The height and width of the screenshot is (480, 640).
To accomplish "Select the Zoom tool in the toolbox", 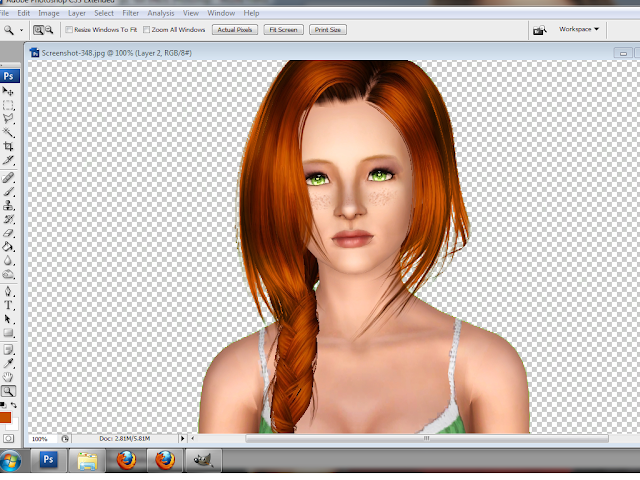I will pyautogui.click(x=8, y=391).
